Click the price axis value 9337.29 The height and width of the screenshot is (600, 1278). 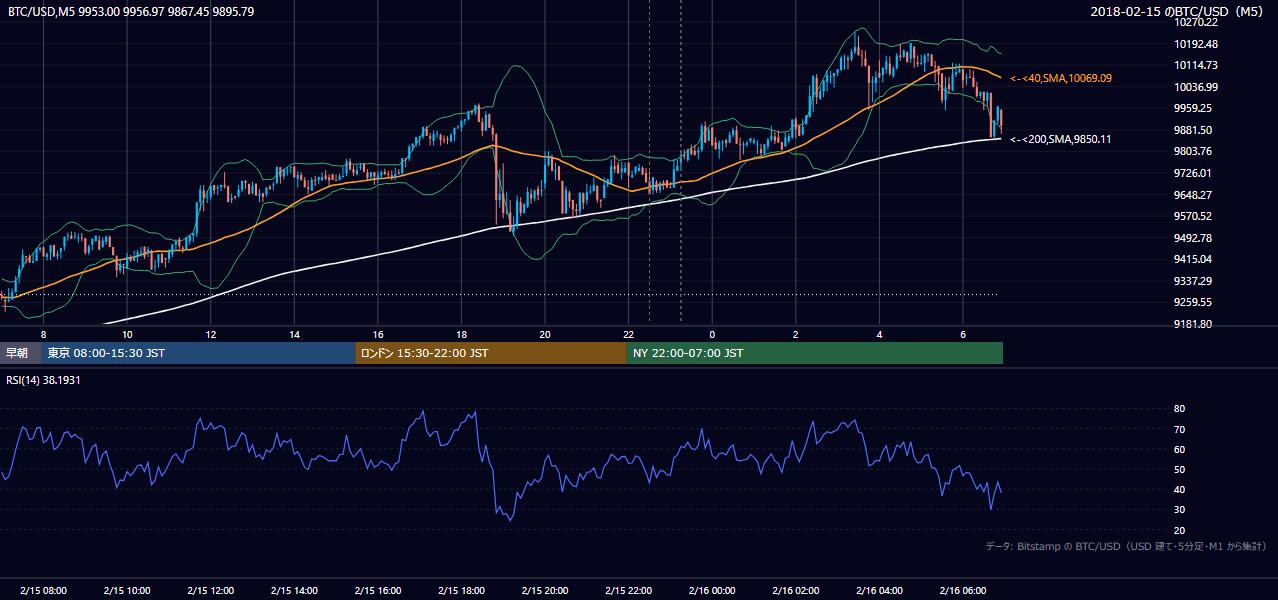(1193, 281)
